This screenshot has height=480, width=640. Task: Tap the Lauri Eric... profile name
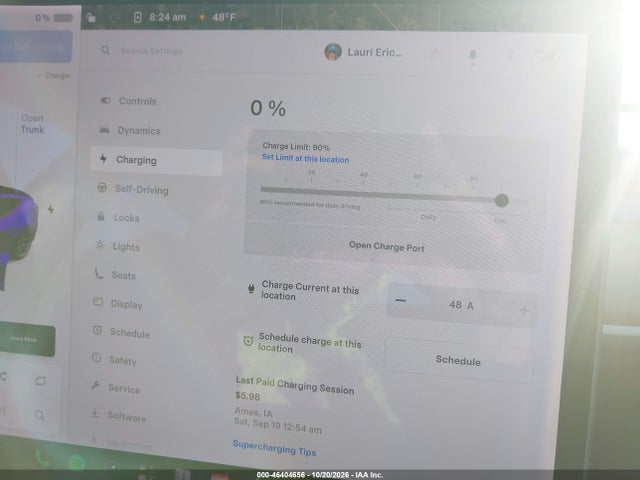click(x=375, y=52)
